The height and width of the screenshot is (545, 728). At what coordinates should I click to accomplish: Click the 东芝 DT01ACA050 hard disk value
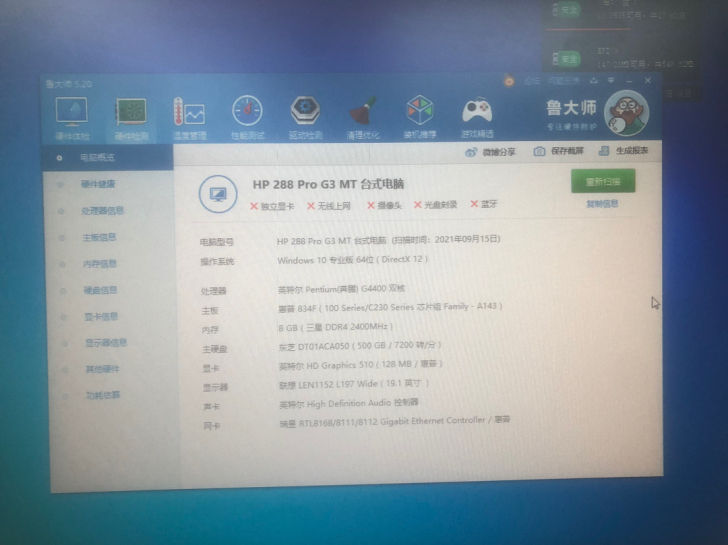pos(360,346)
